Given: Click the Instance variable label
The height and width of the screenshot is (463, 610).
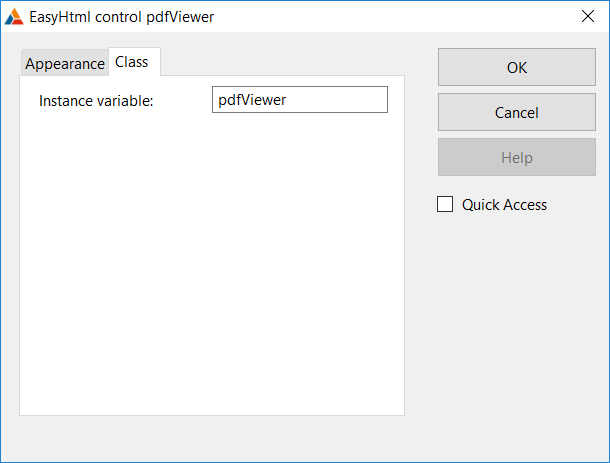Looking at the screenshot, I should [96, 101].
